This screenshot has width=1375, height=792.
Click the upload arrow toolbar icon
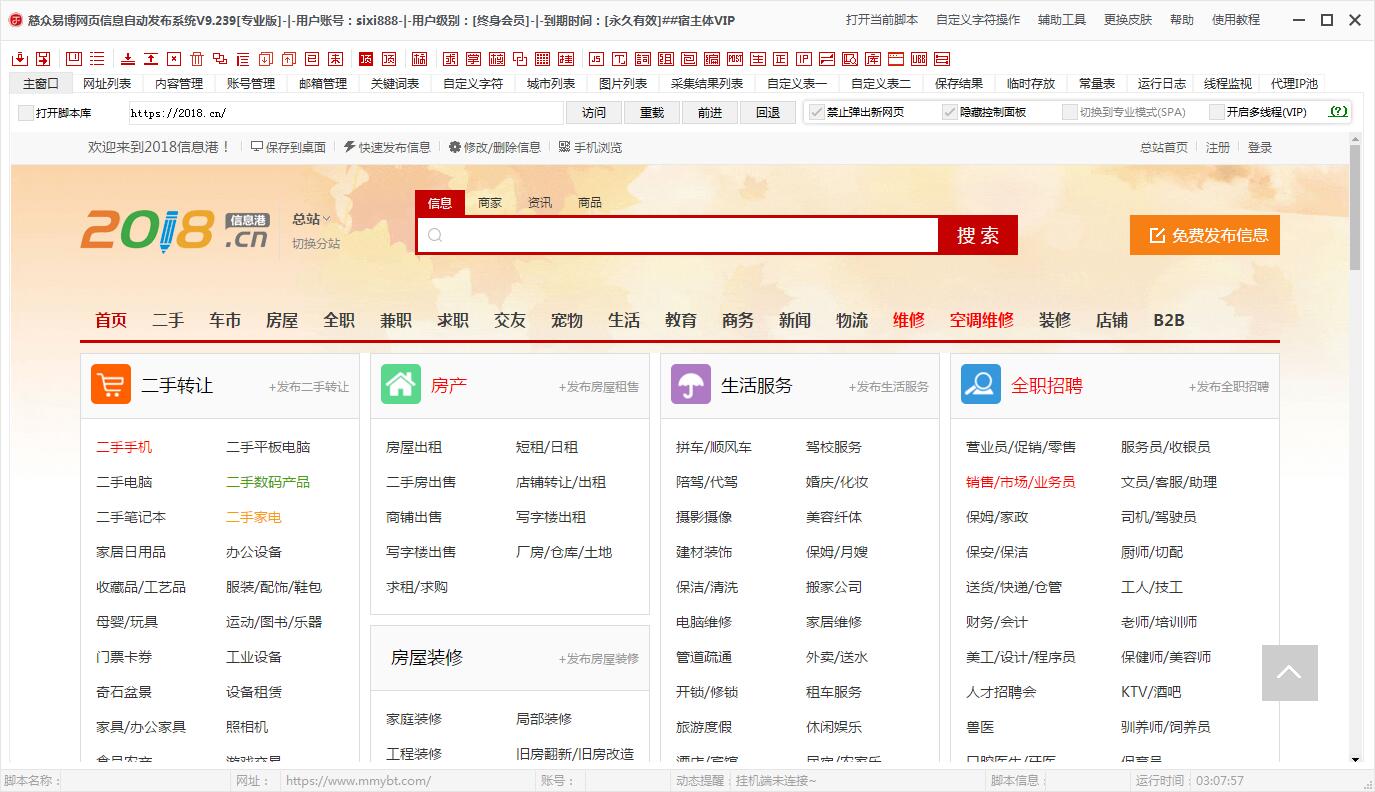(151, 59)
